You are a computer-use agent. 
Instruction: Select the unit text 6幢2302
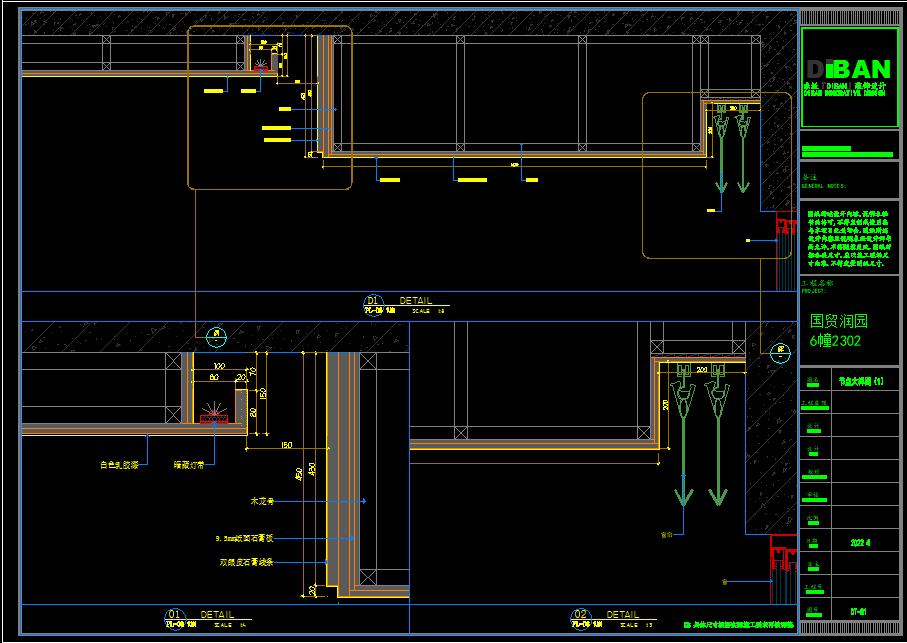pos(835,341)
